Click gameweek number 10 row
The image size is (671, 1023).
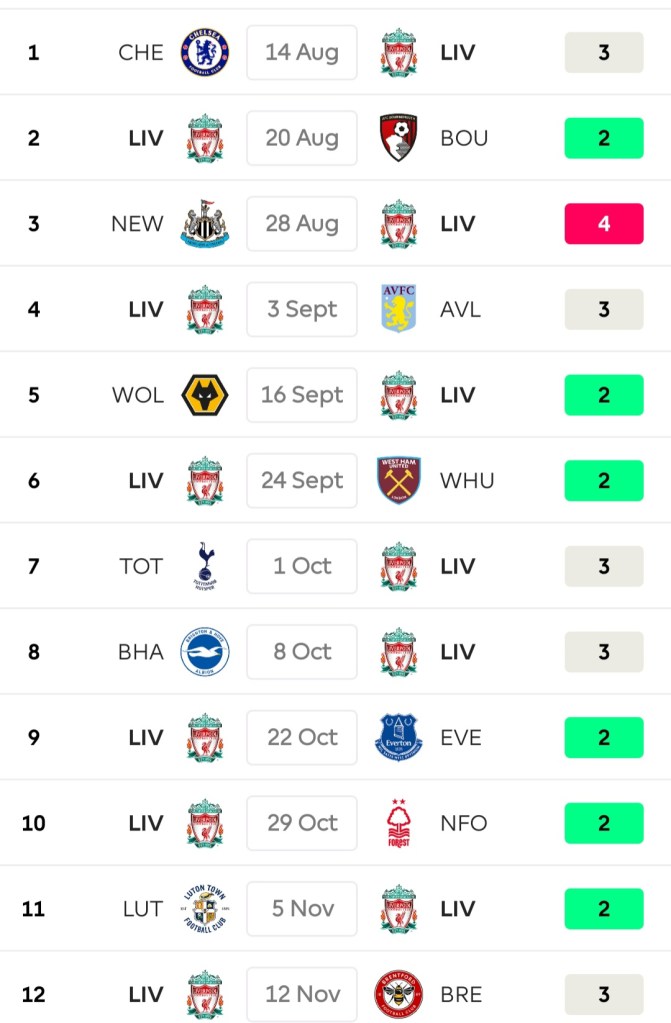point(33,823)
